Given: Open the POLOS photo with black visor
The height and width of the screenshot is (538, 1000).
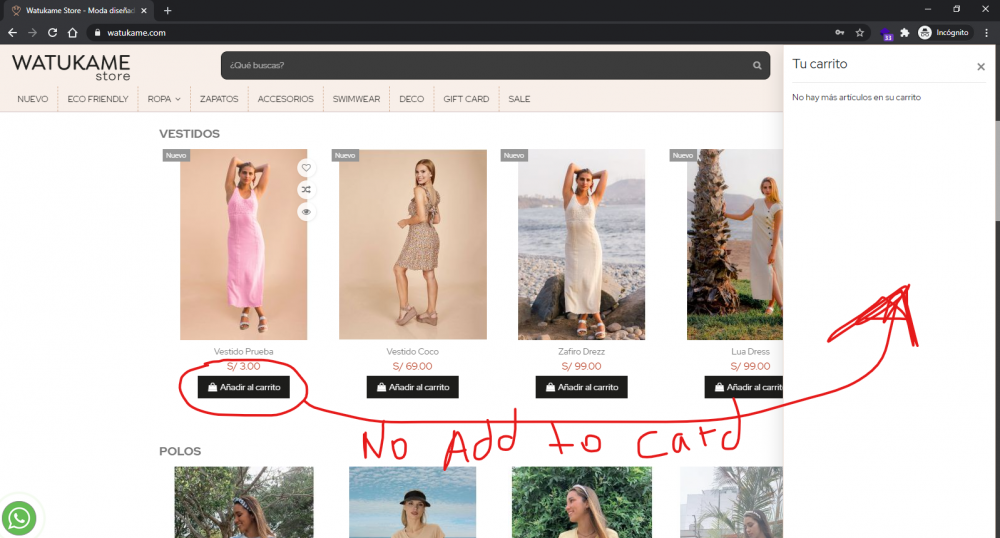Looking at the screenshot, I should [413, 502].
